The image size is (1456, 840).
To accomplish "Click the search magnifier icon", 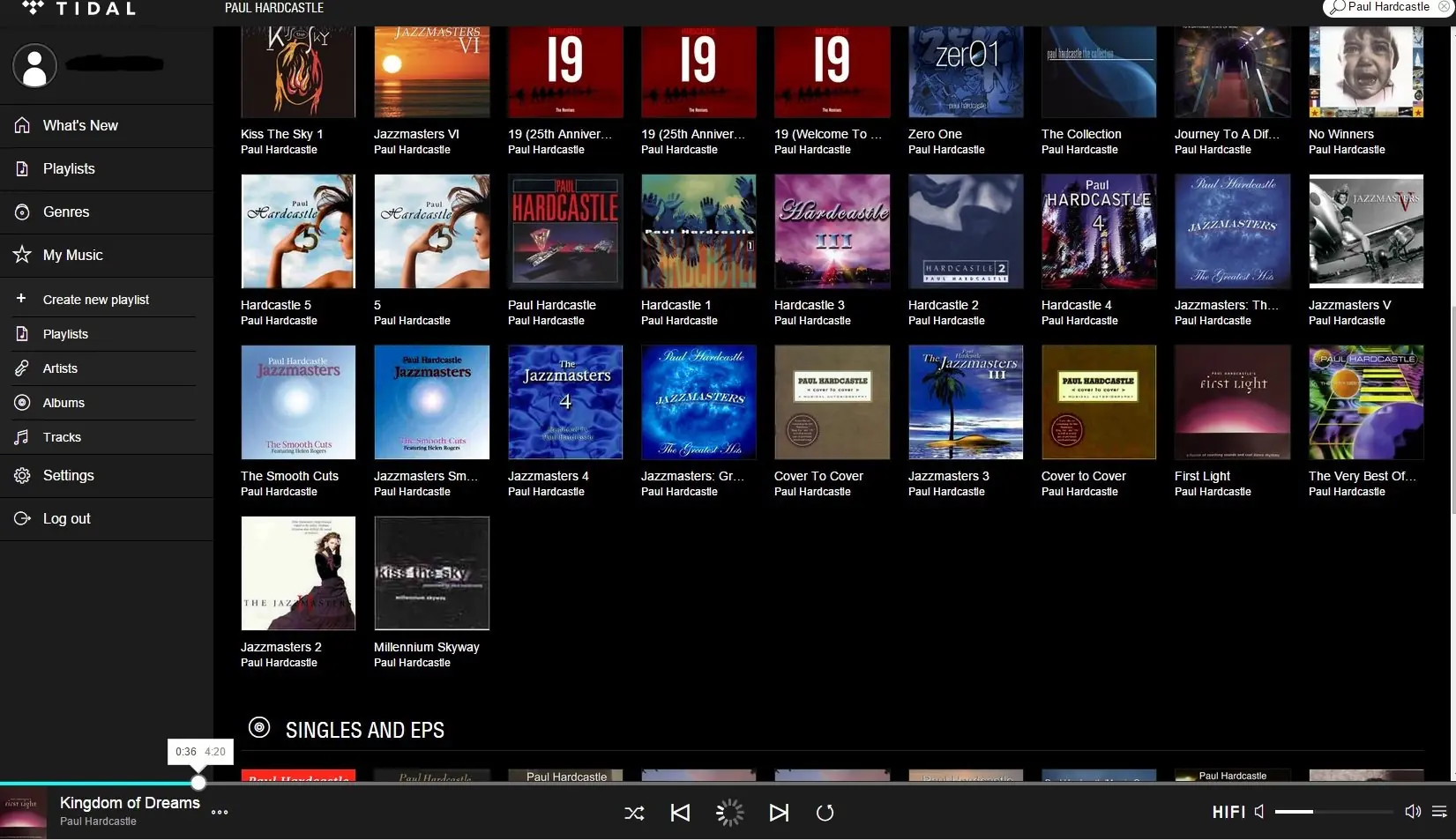I will click(x=1338, y=7).
